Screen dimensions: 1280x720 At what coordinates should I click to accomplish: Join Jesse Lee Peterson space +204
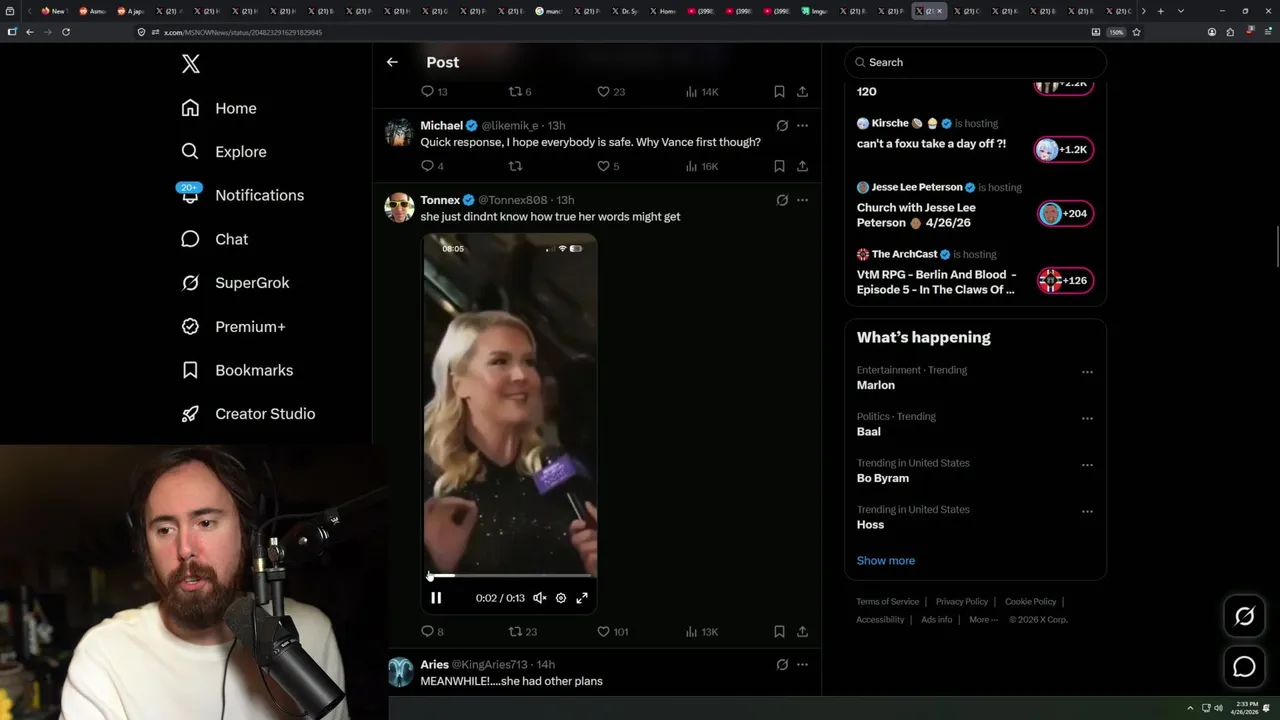1064,214
